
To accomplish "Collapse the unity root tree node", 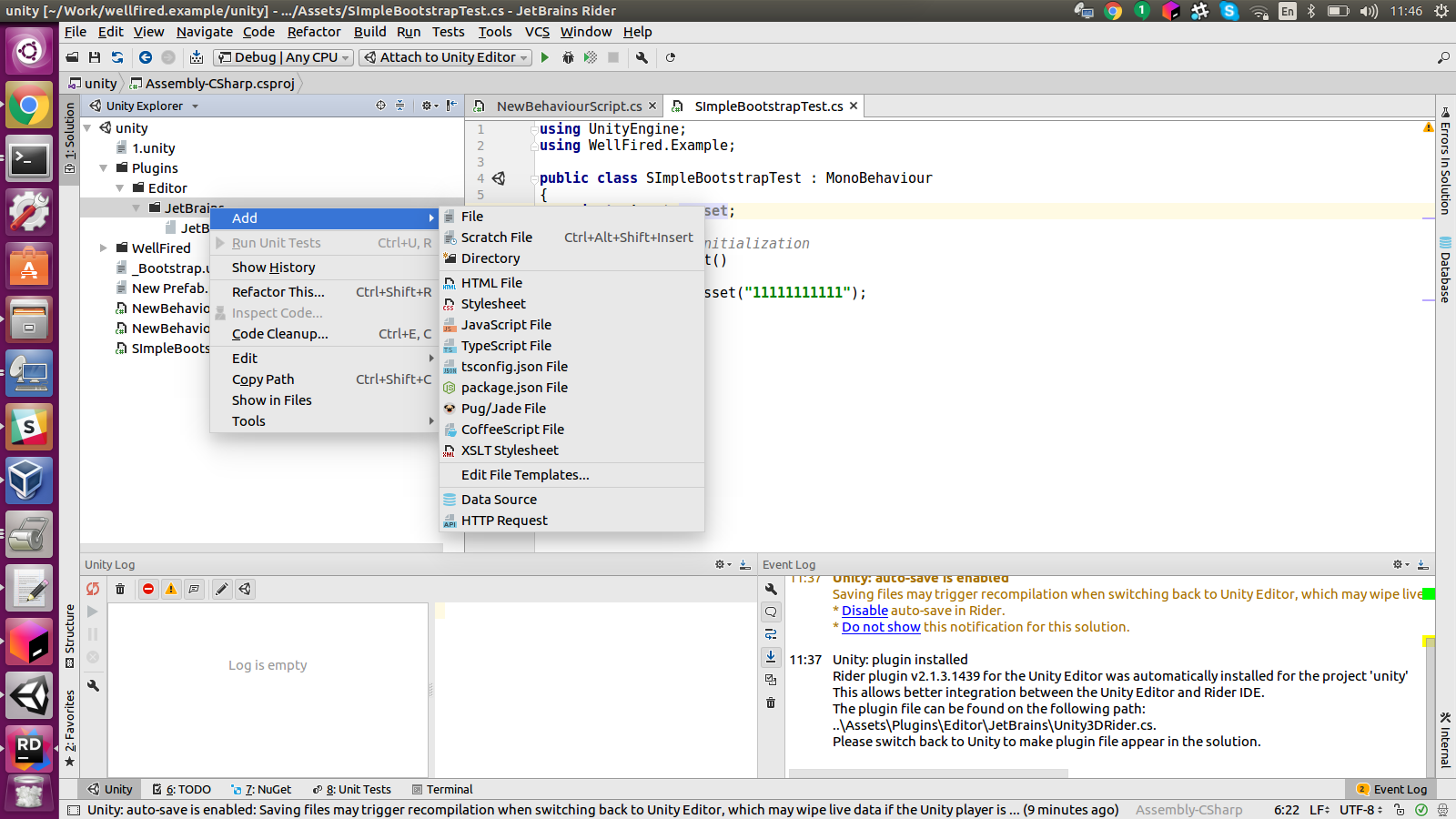I will click(87, 128).
